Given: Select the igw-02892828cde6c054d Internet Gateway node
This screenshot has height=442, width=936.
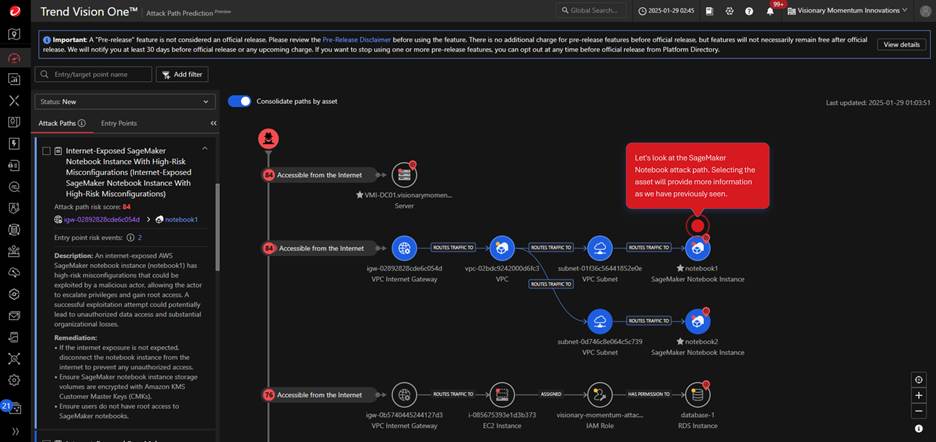Looking at the screenshot, I should [404, 247].
